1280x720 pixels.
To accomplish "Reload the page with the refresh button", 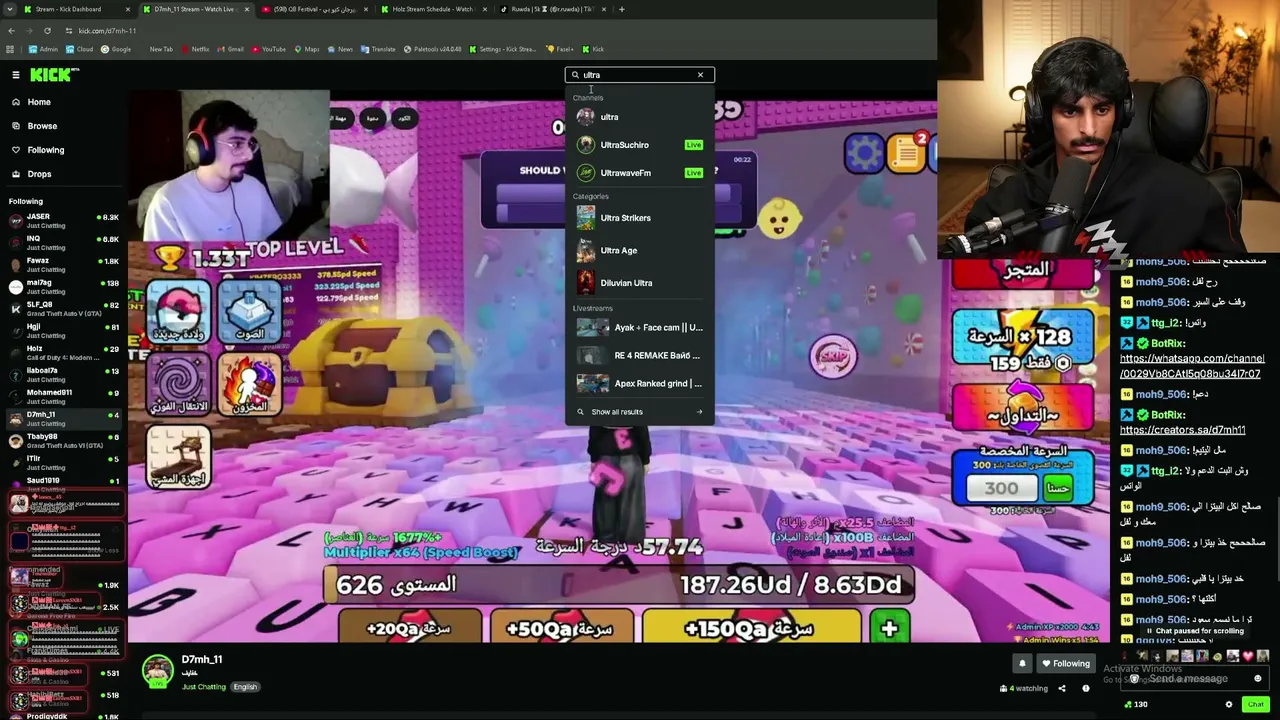I will [x=47, y=31].
